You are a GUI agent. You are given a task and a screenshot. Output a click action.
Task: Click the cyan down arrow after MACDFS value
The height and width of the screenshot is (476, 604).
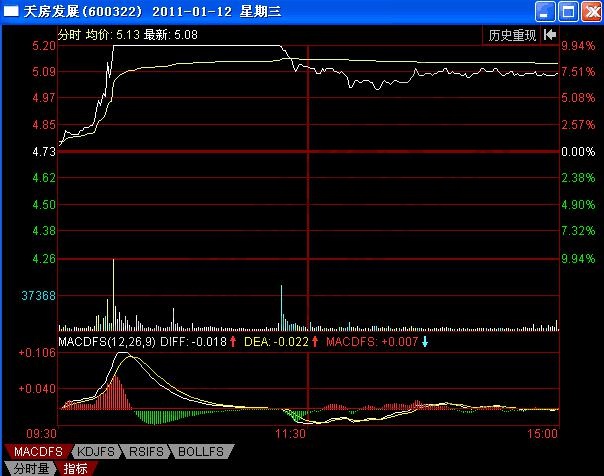[425, 342]
